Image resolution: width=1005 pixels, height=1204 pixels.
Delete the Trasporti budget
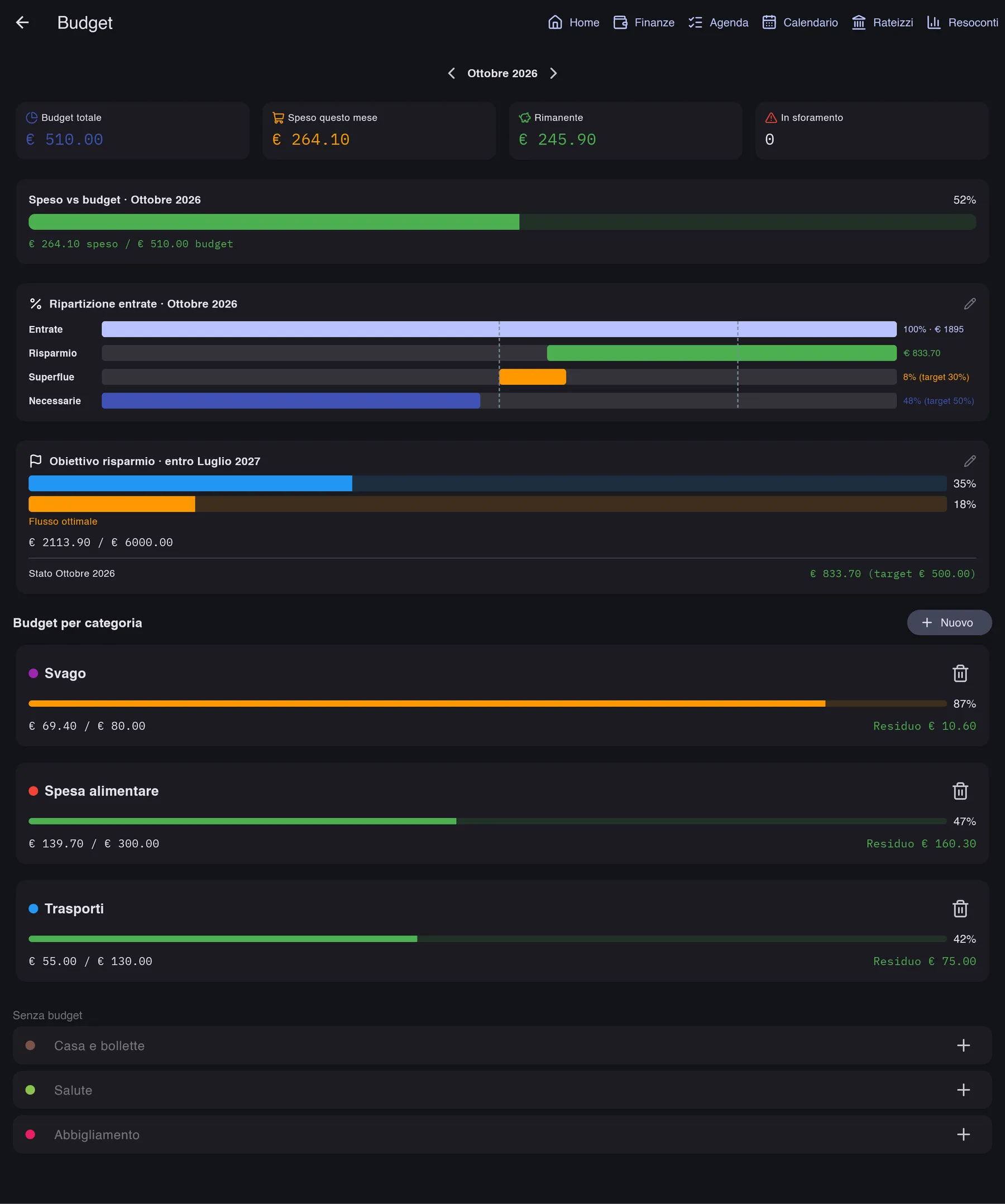pyautogui.click(x=960, y=908)
